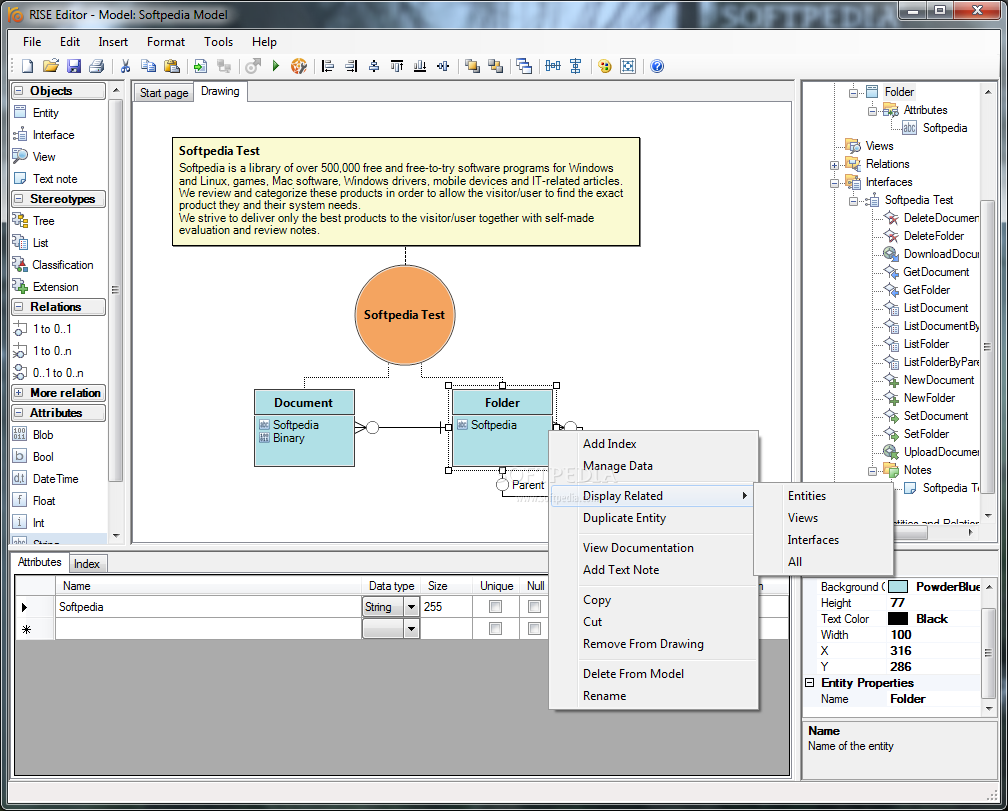Click the Softpedia attribute name cell
Screen dimensions: 1008x811
click(x=208, y=607)
